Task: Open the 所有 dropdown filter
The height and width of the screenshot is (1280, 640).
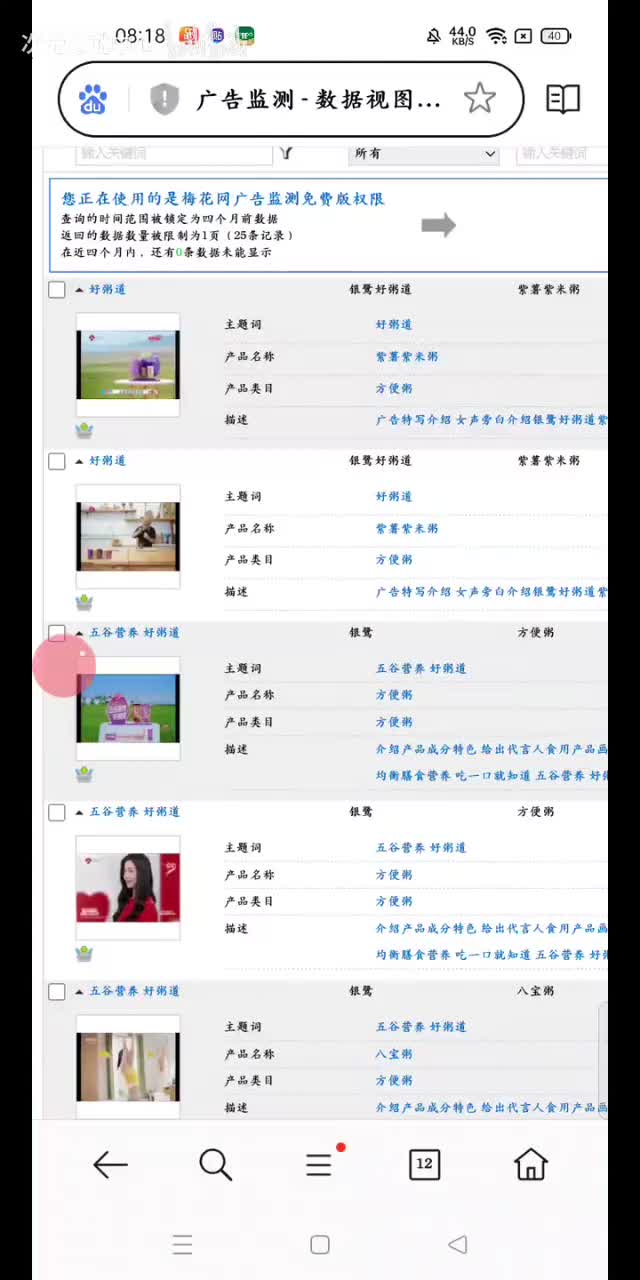Action: pyautogui.click(x=424, y=153)
